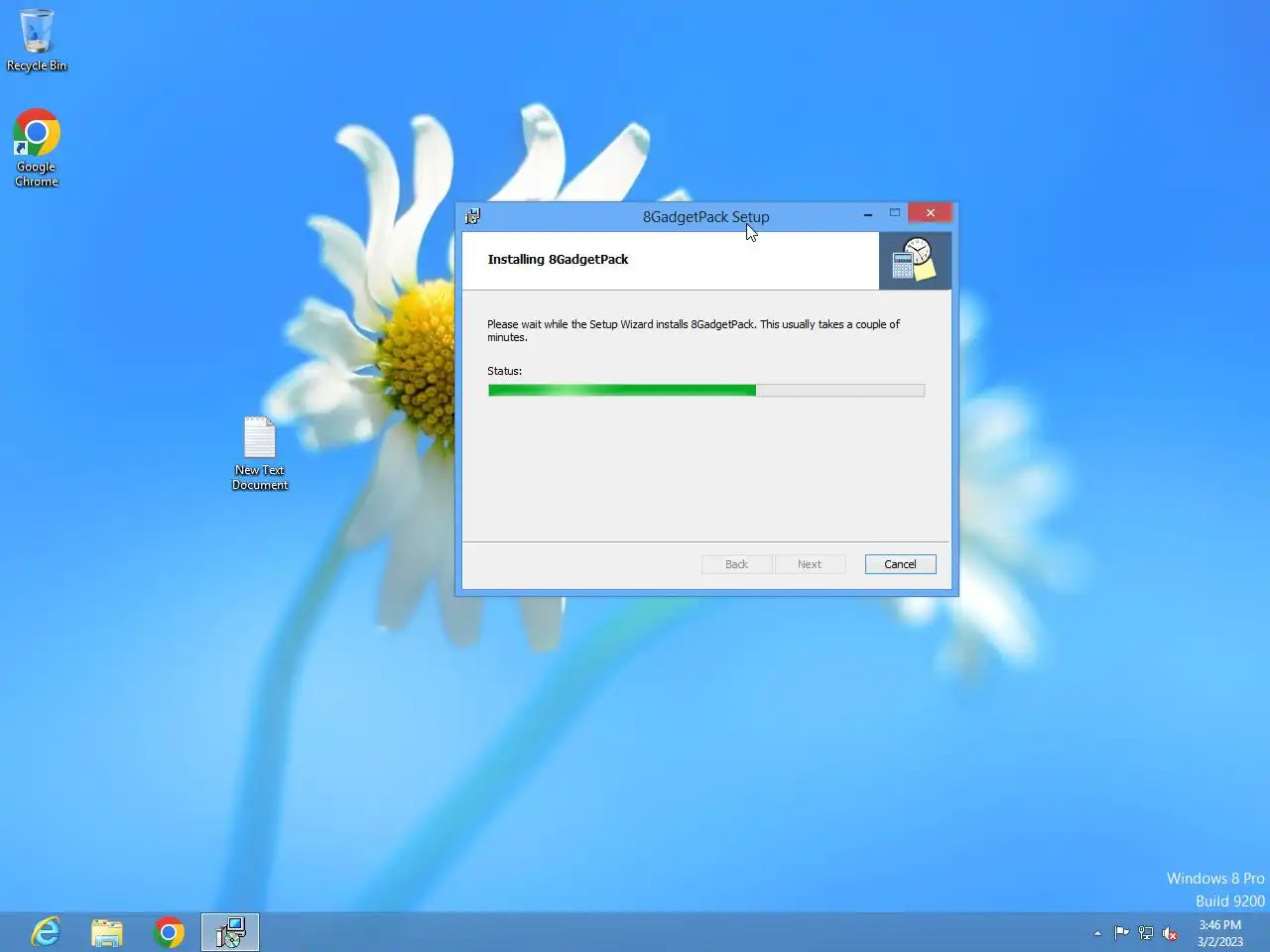Click the Status: label
The height and width of the screenshot is (952, 1270).
(x=504, y=371)
